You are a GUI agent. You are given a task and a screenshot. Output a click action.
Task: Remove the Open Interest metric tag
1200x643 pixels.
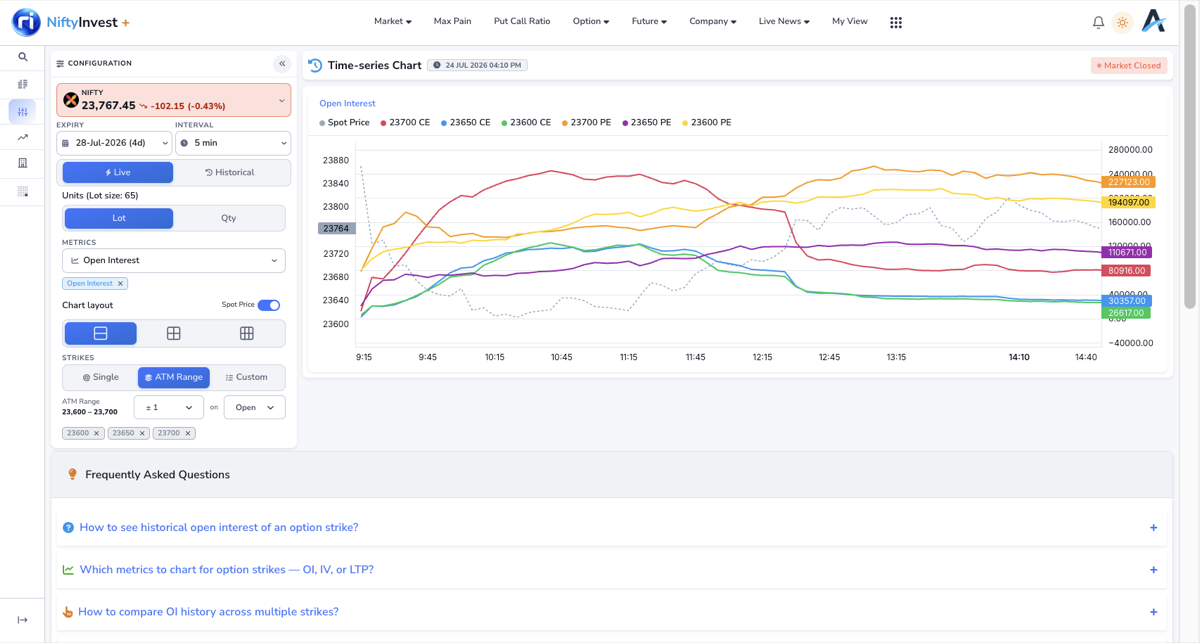coord(120,284)
